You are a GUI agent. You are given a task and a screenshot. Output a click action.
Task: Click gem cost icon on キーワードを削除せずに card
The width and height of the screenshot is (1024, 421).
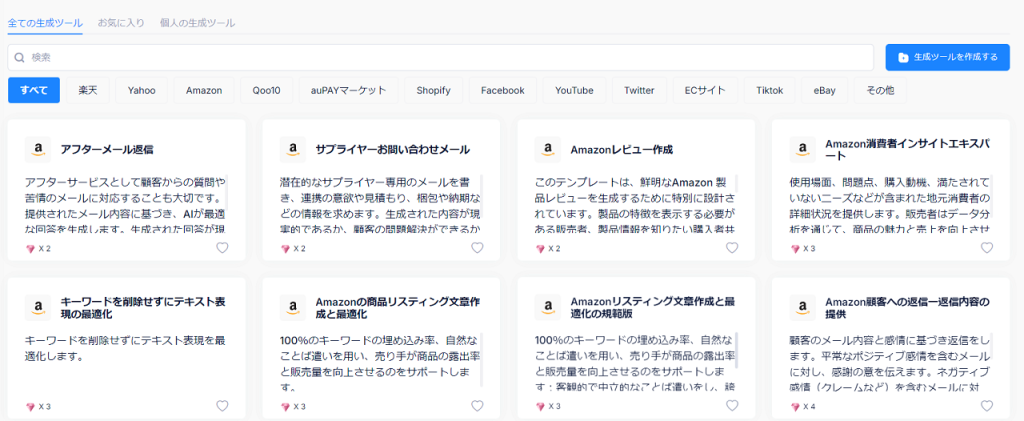pyautogui.click(x=29, y=407)
